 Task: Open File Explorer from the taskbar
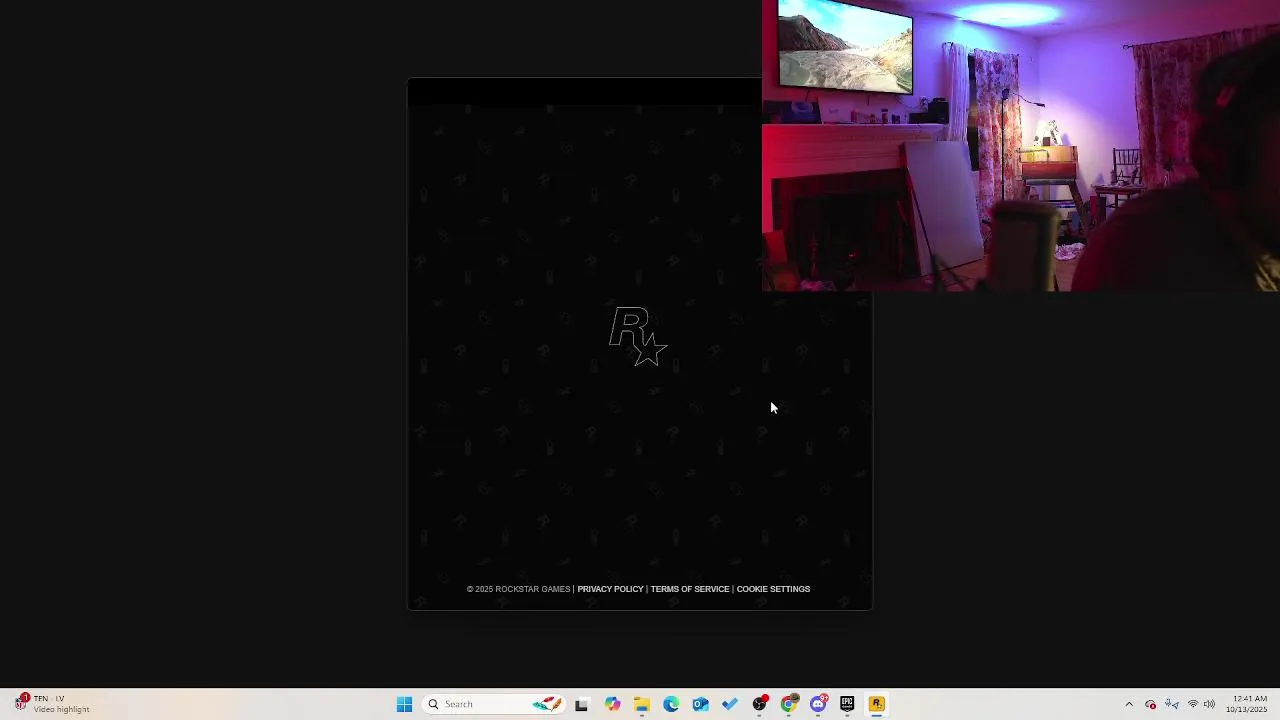(641, 704)
